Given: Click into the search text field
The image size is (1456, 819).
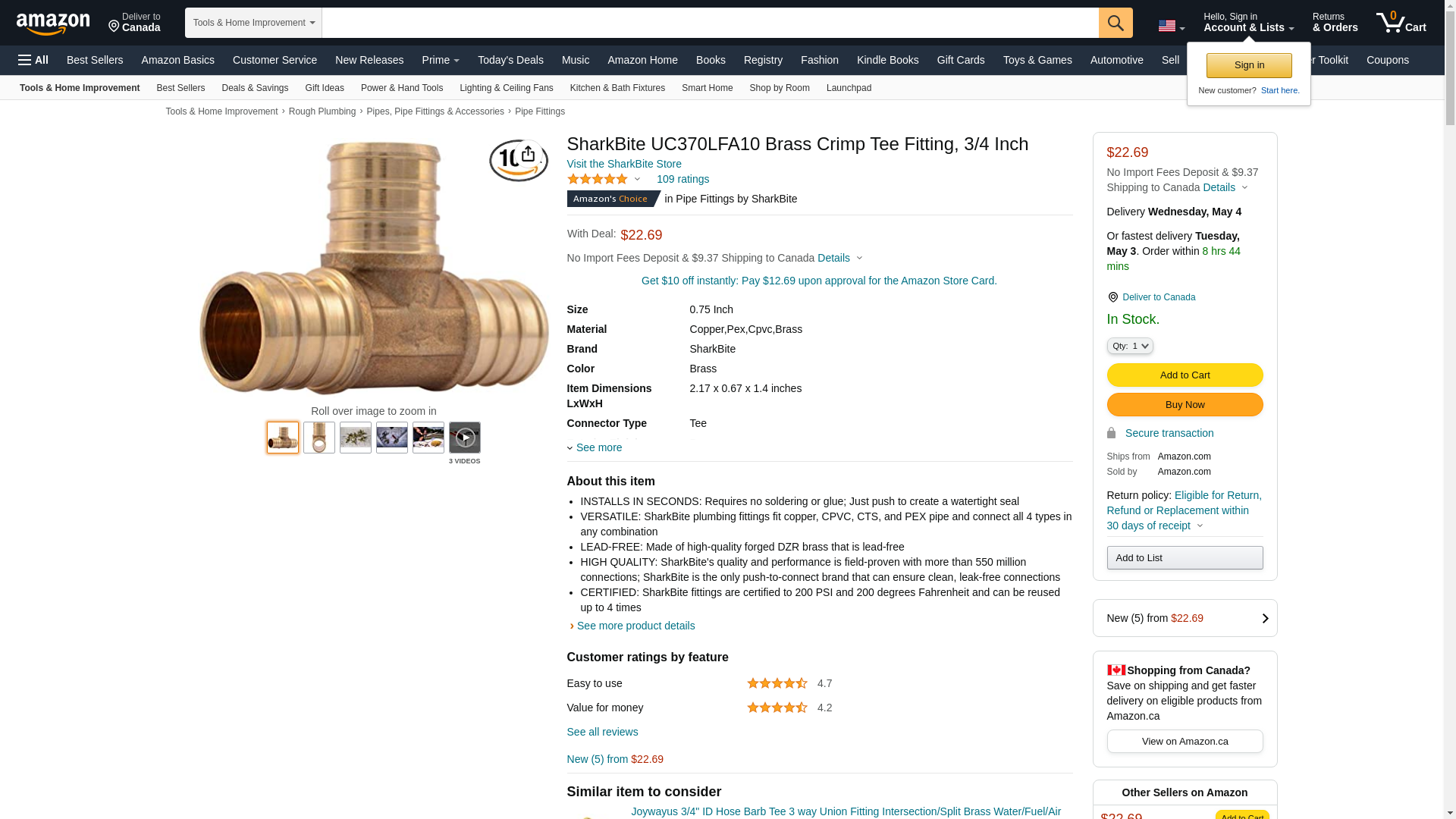Looking at the screenshot, I should (710, 23).
